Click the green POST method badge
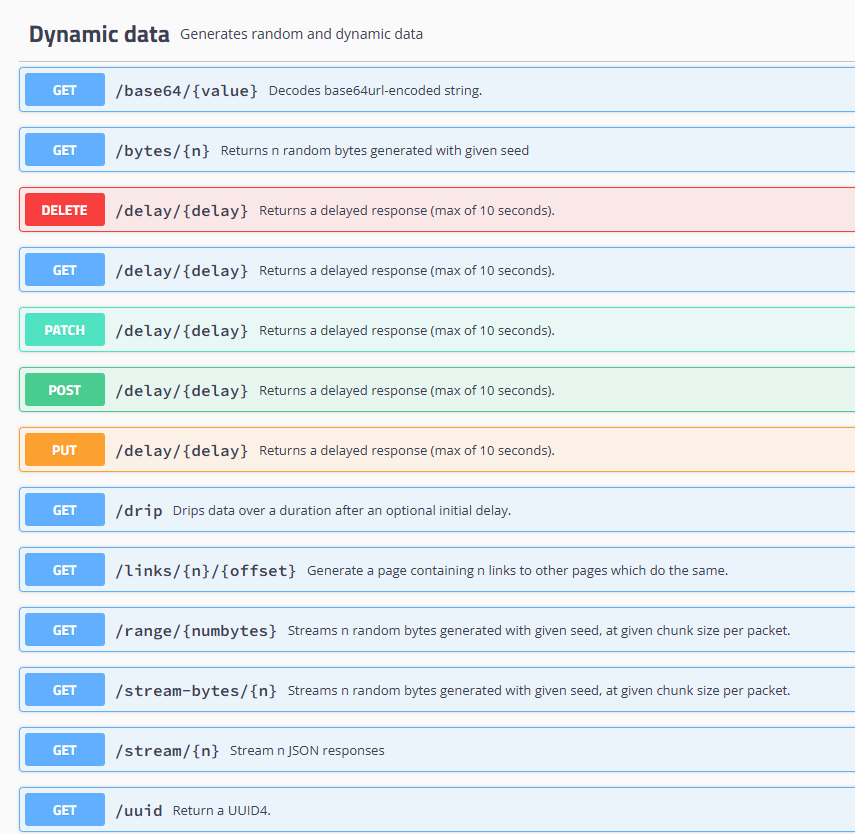 65,390
